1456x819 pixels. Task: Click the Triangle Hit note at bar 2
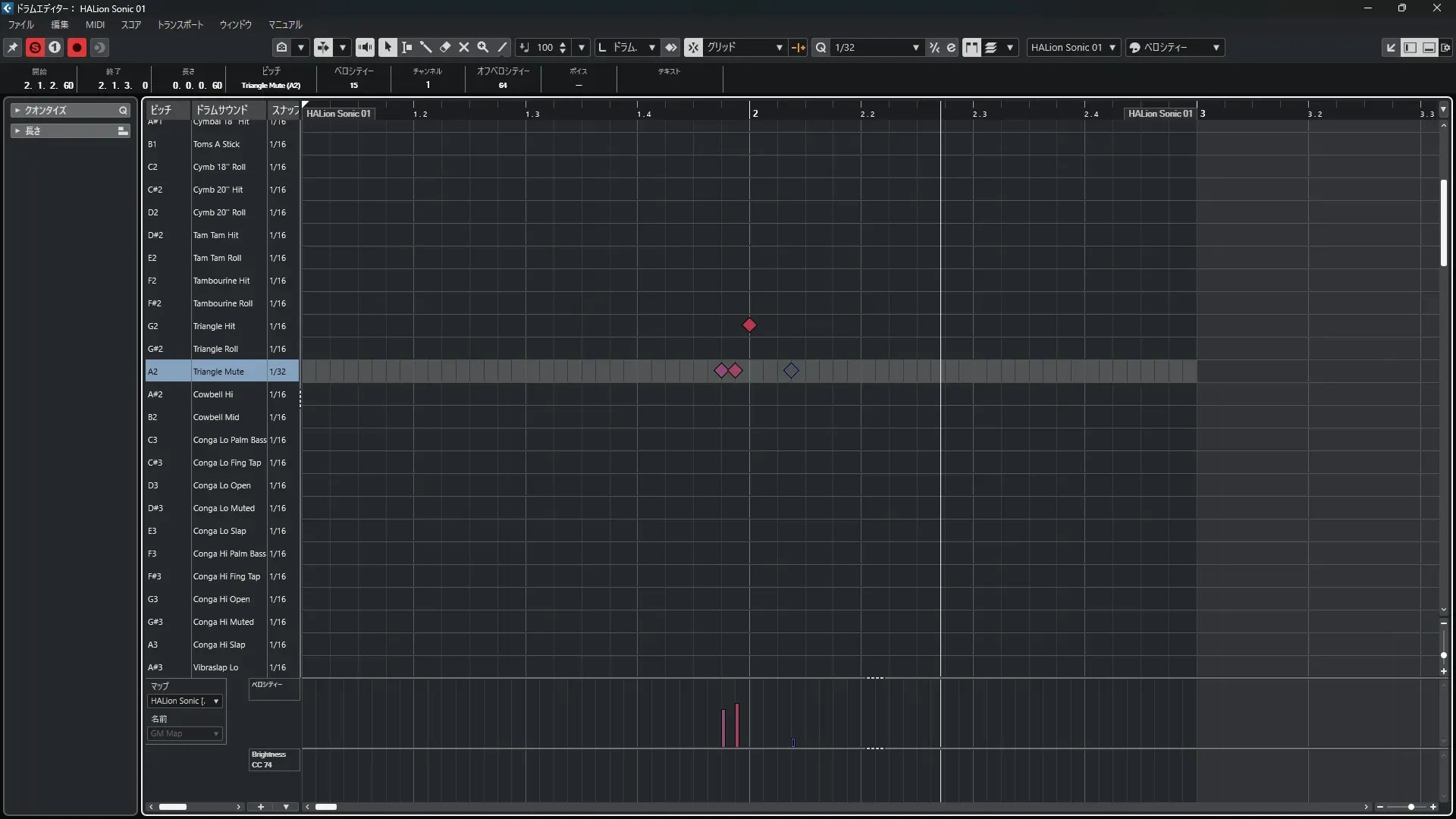point(749,325)
